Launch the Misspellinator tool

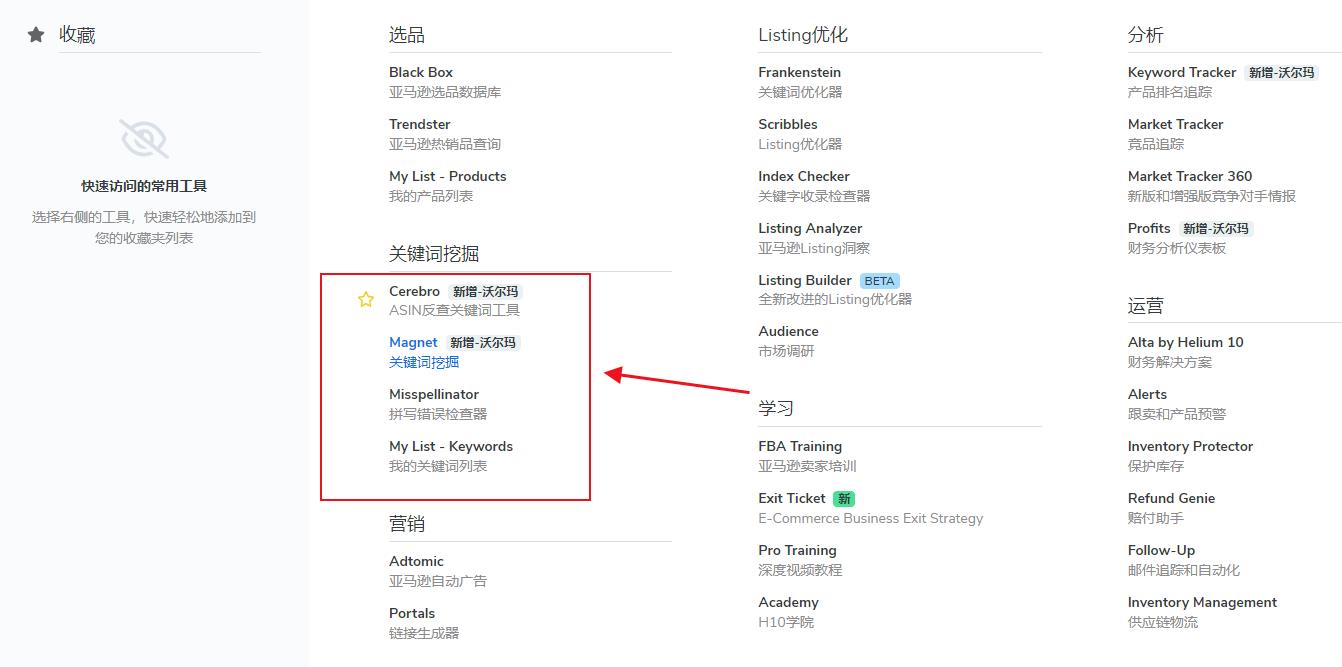point(434,395)
